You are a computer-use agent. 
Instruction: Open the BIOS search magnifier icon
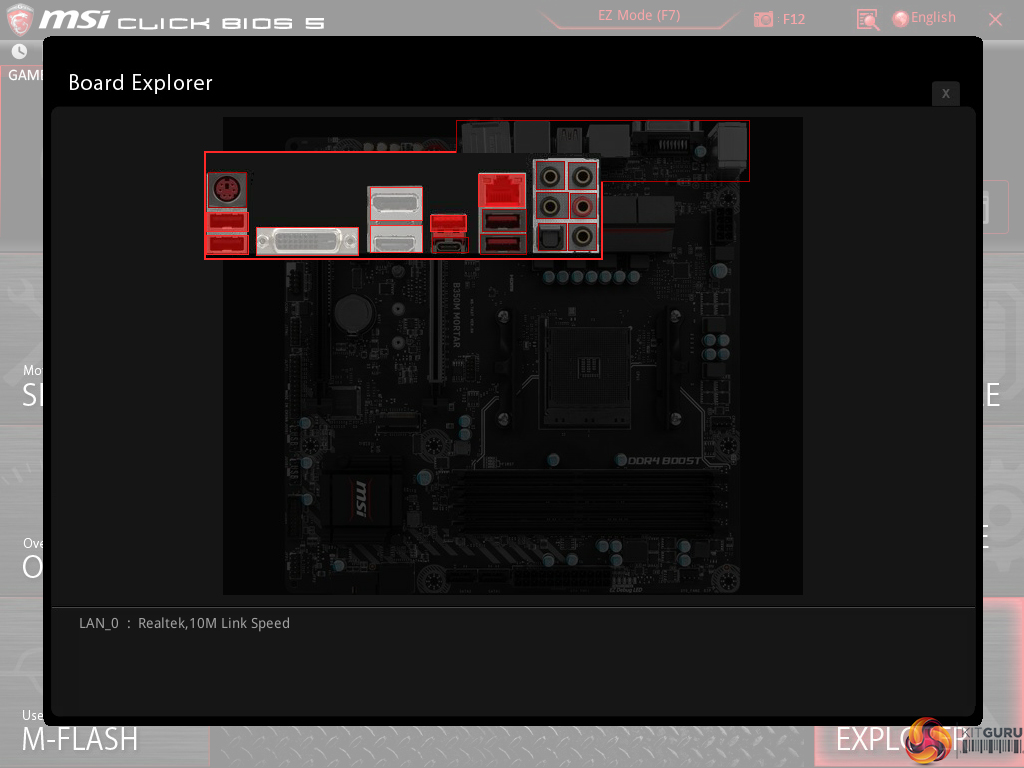868,20
